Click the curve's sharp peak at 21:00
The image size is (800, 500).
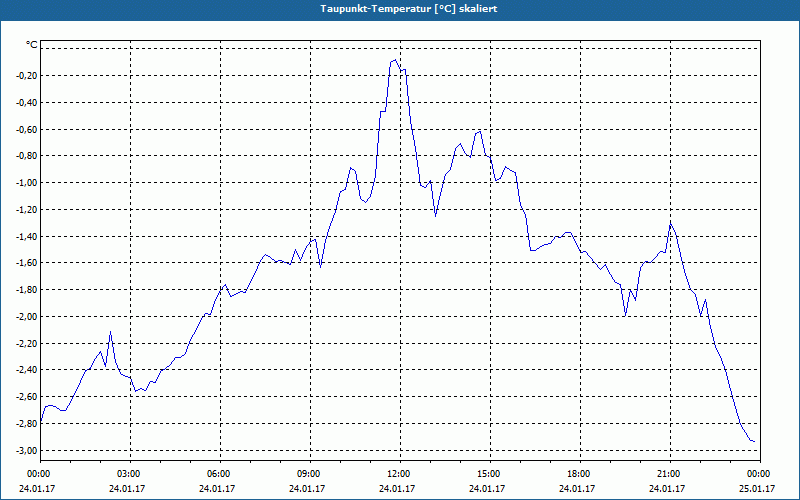click(x=670, y=222)
